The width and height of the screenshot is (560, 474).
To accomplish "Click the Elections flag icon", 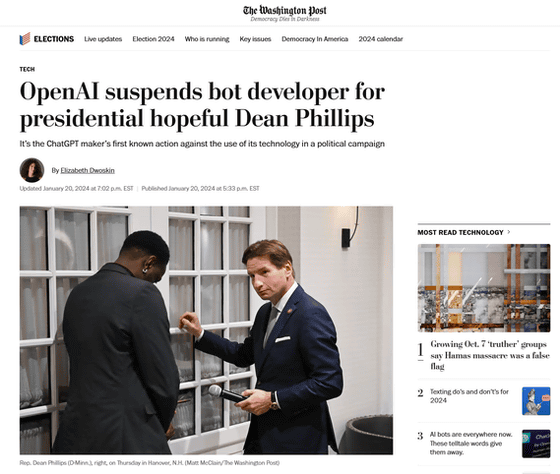I will tap(25, 39).
